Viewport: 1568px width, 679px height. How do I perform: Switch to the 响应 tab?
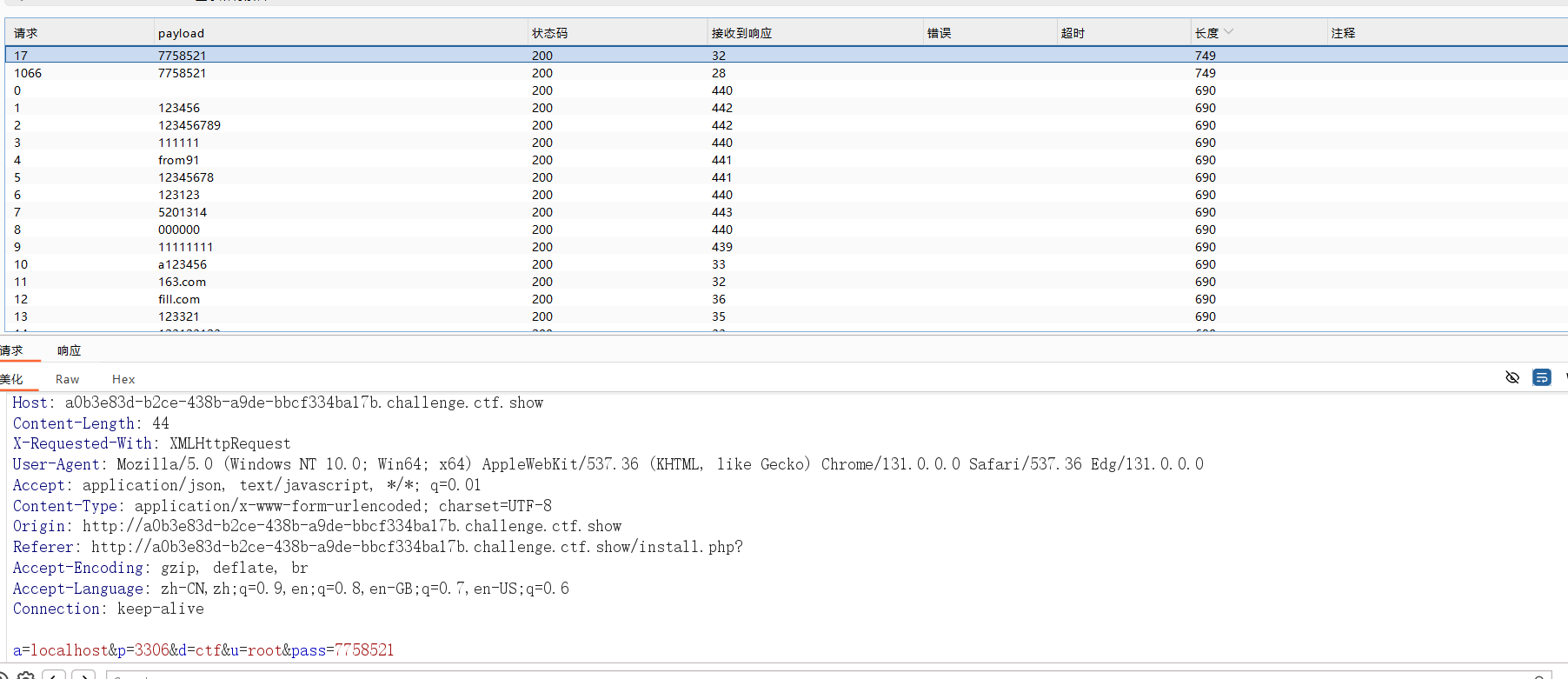click(x=69, y=350)
